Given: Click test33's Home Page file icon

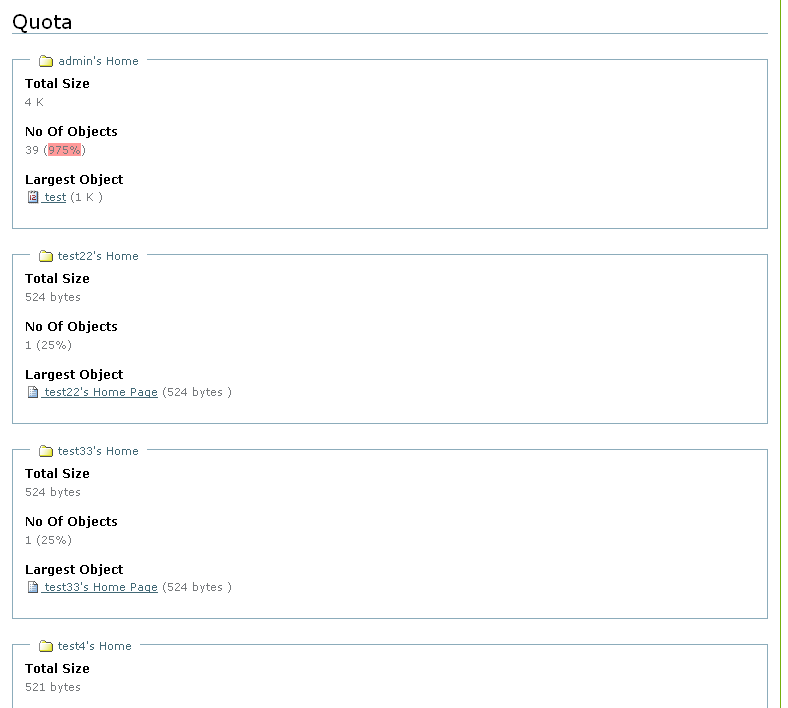Looking at the screenshot, I should (x=33, y=588).
